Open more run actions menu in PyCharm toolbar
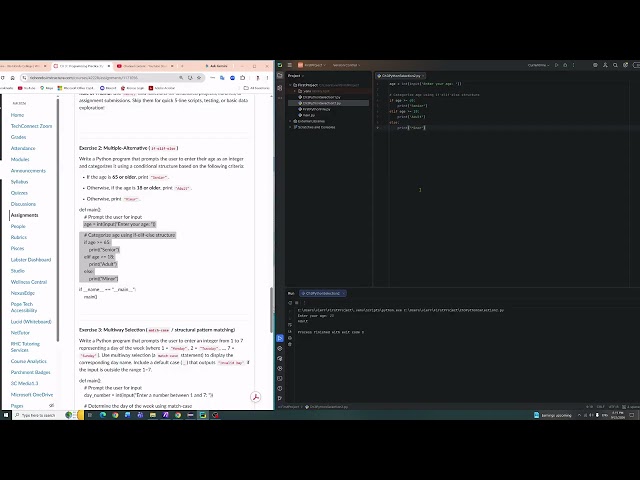640x480 pixels. [573, 65]
